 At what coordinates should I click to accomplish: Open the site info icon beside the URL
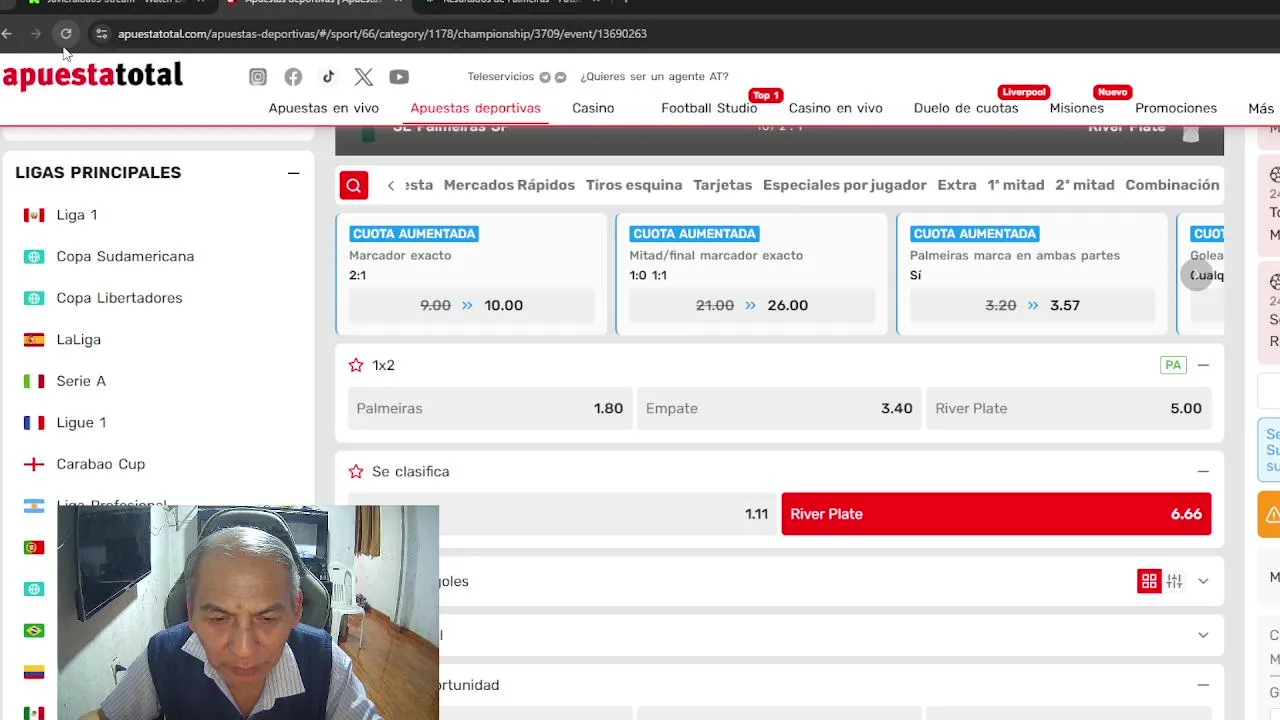pyautogui.click(x=101, y=34)
